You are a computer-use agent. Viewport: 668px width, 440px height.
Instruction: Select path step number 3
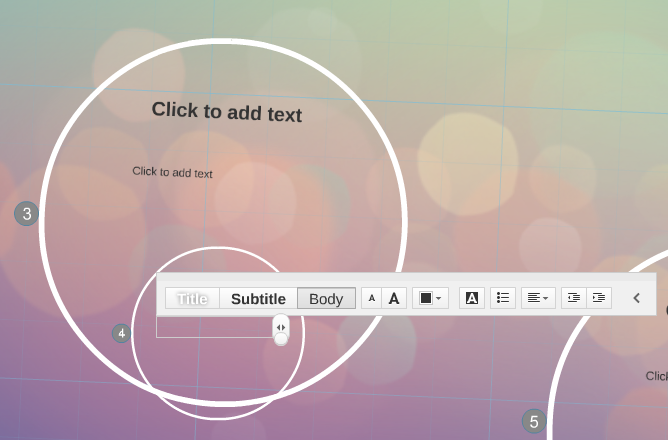tap(27, 213)
